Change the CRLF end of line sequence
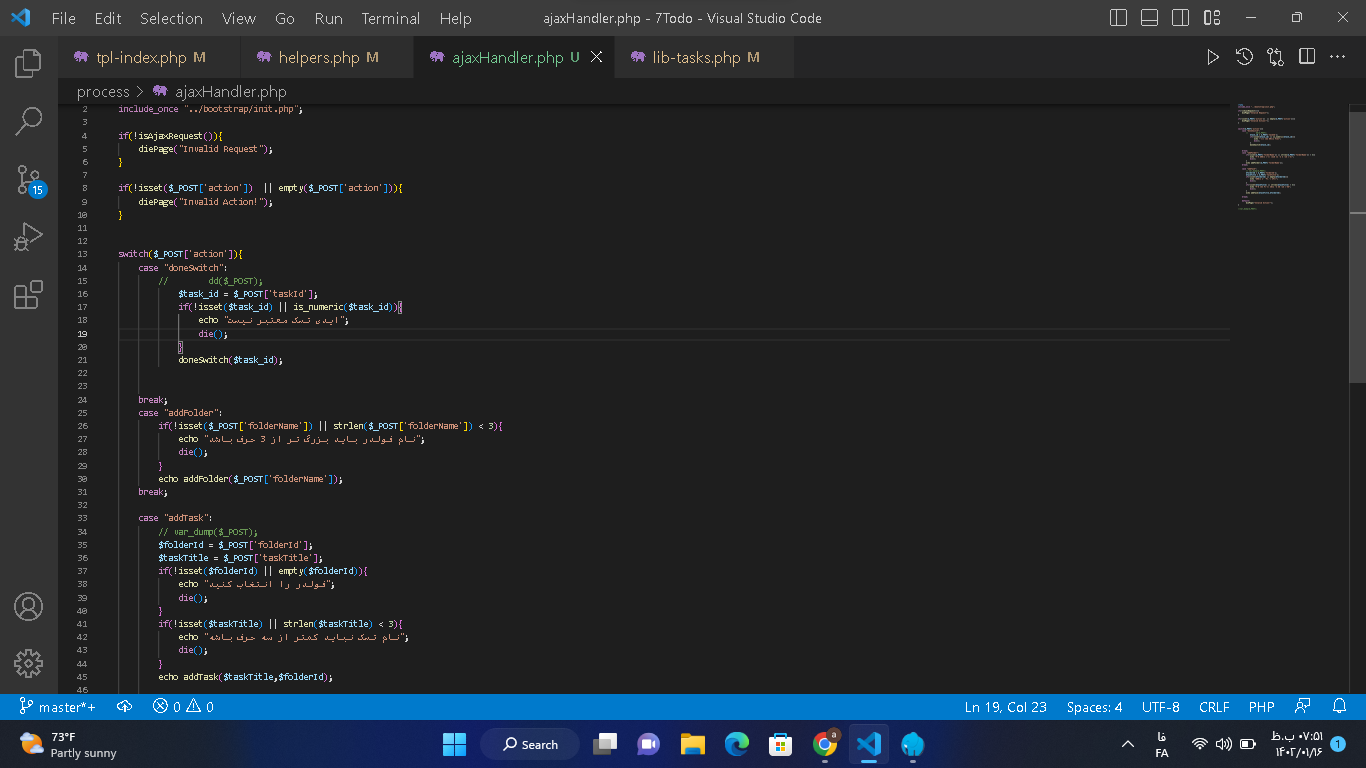Viewport: 1366px width, 768px height. (1214, 707)
